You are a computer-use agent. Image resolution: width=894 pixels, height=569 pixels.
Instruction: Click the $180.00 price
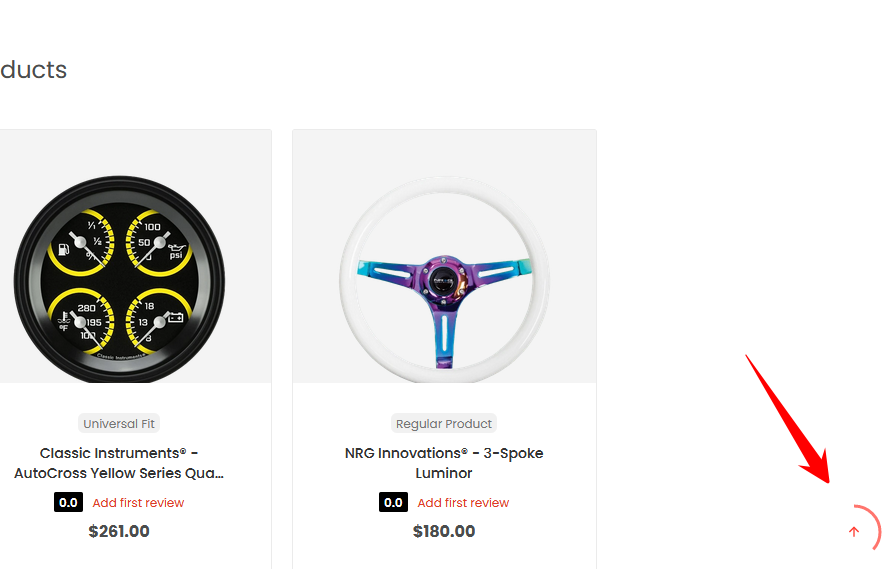pyautogui.click(x=444, y=531)
